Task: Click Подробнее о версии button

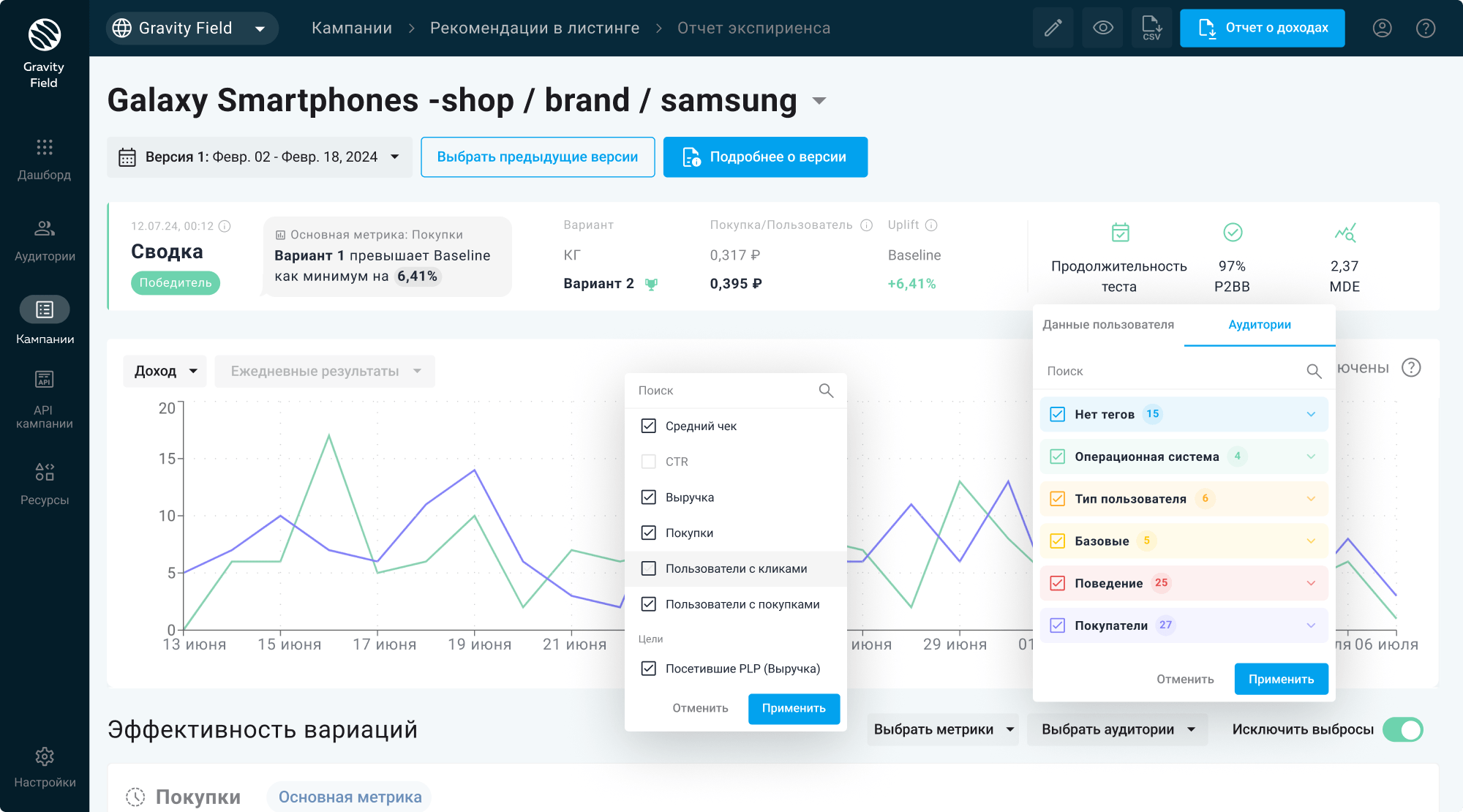Action: click(x=765, y=157)
